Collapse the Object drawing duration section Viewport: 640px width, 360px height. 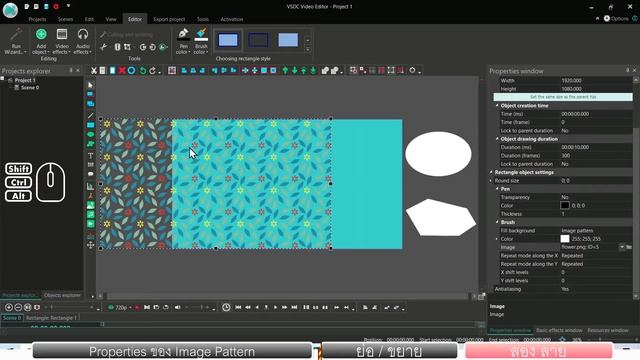click(x=497, y=139)
